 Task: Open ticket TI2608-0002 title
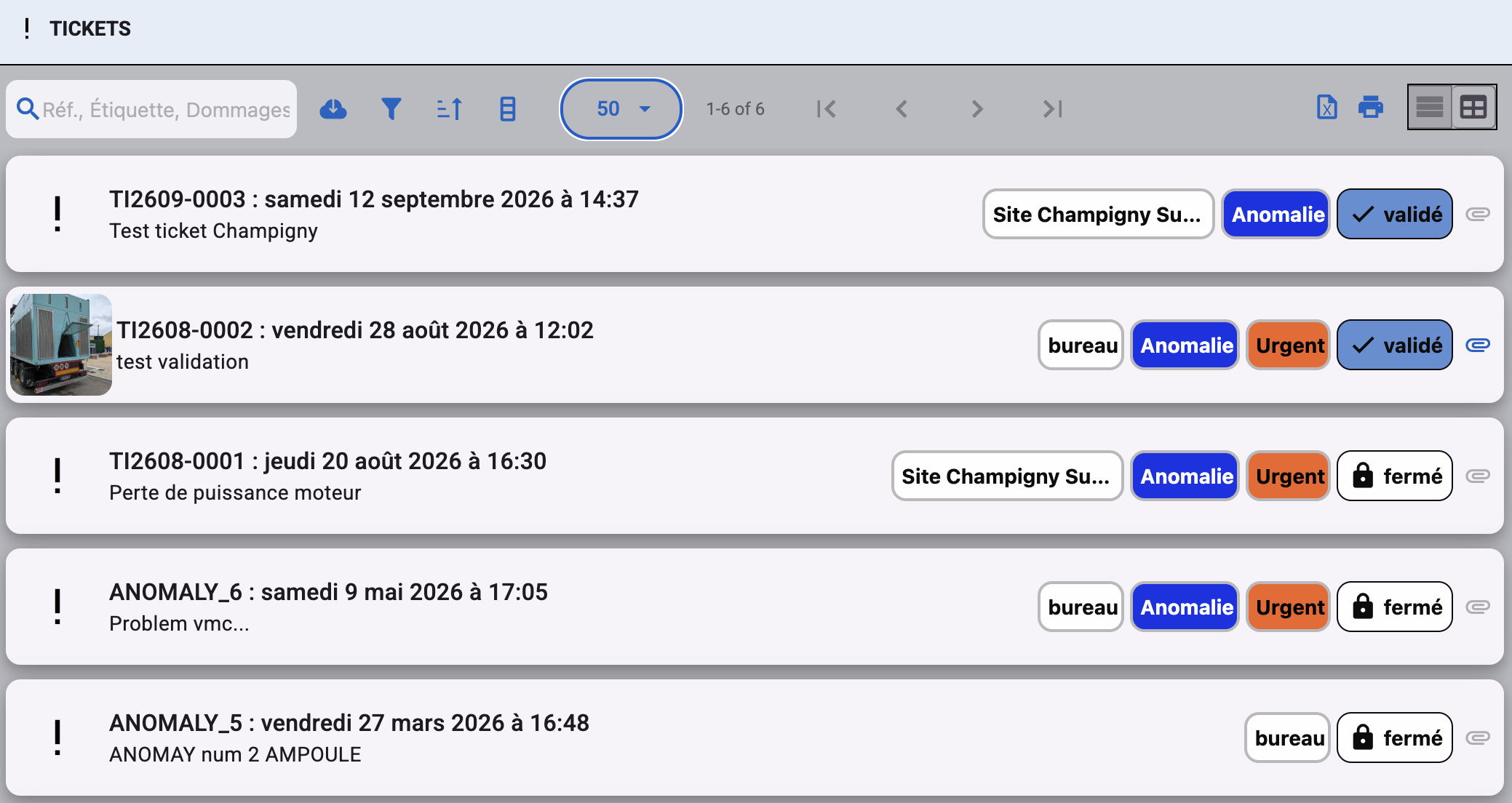click(x=355, y=330)
